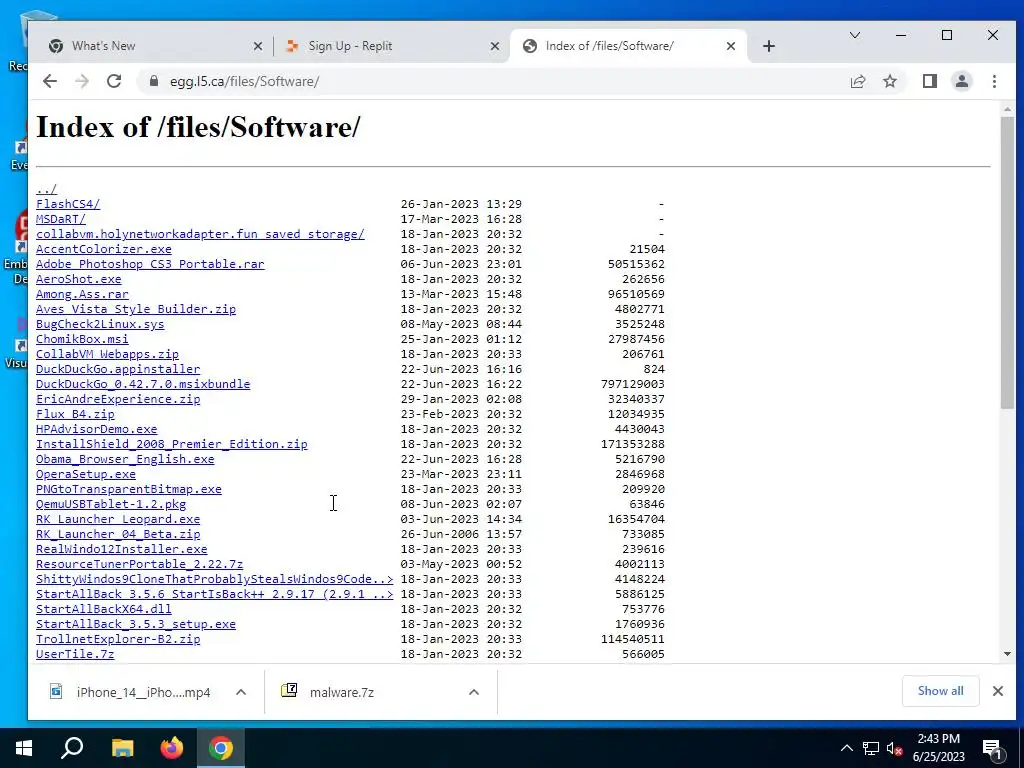Open collabvm.holynetworkadapter.fun saved storage folder

point(200,234)
